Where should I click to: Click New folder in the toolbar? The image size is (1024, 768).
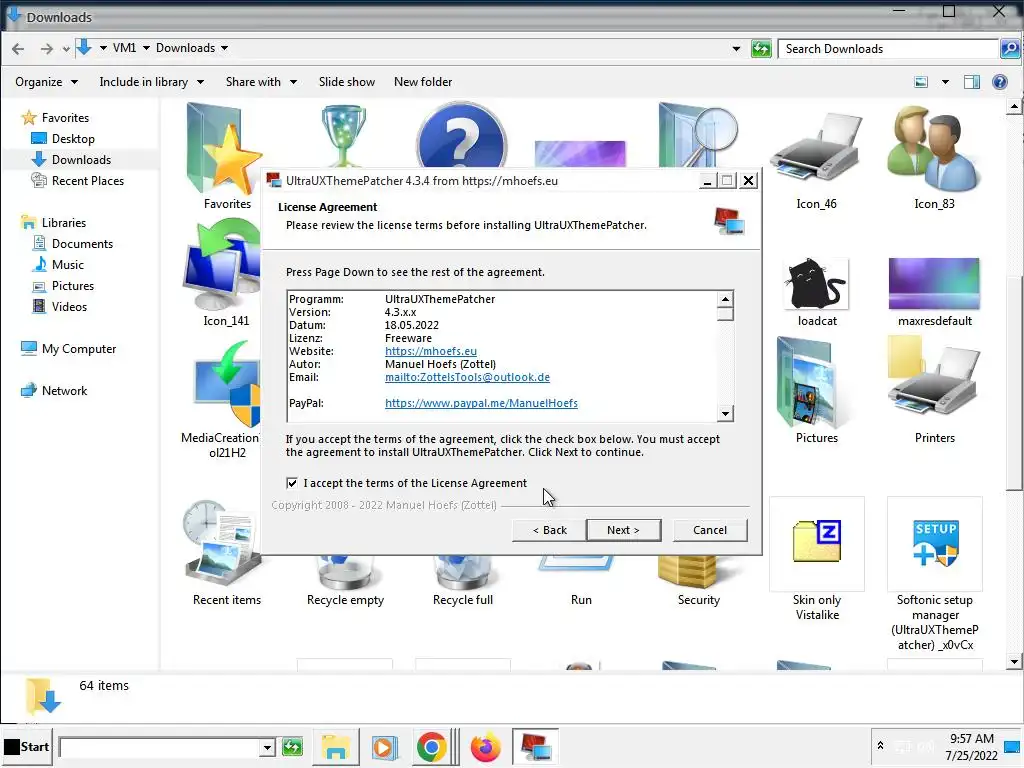(423, 82)
